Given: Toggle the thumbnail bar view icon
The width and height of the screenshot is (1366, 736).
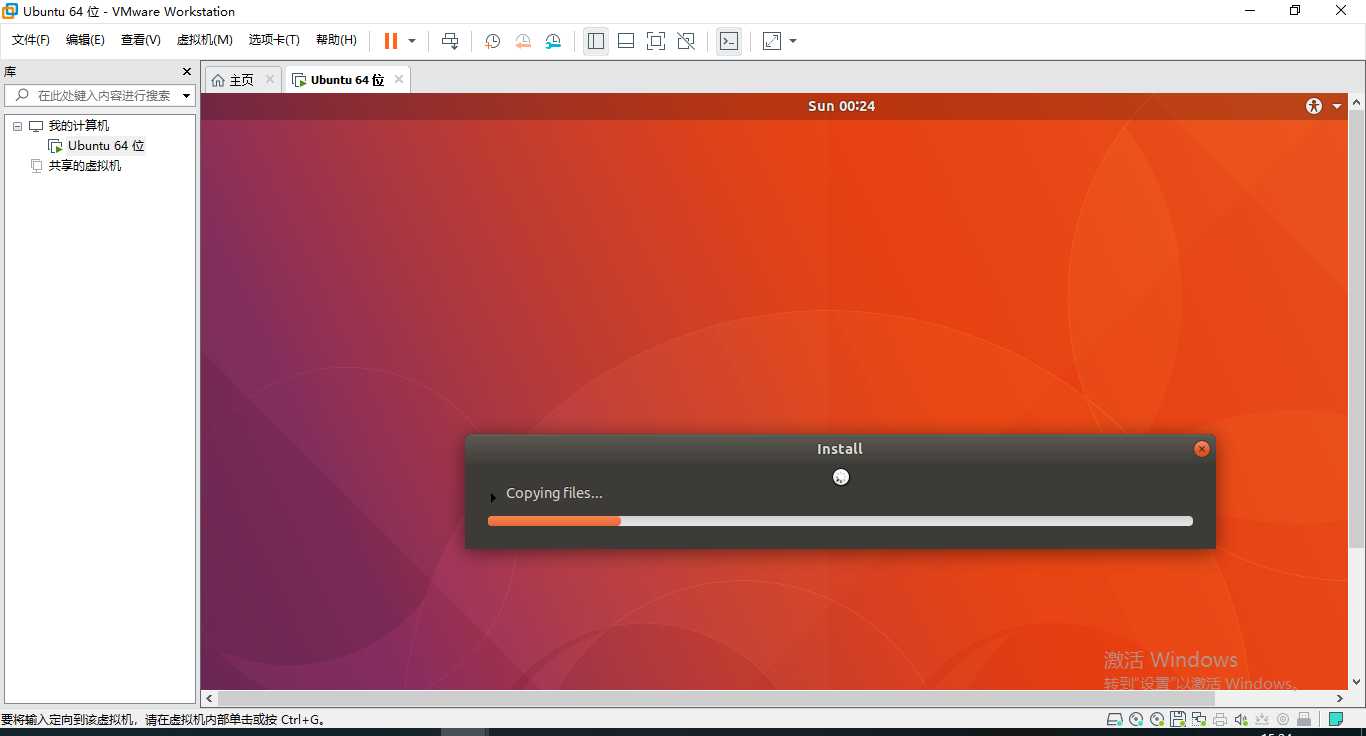Looking at the screenshot, I should coord(626,41).
